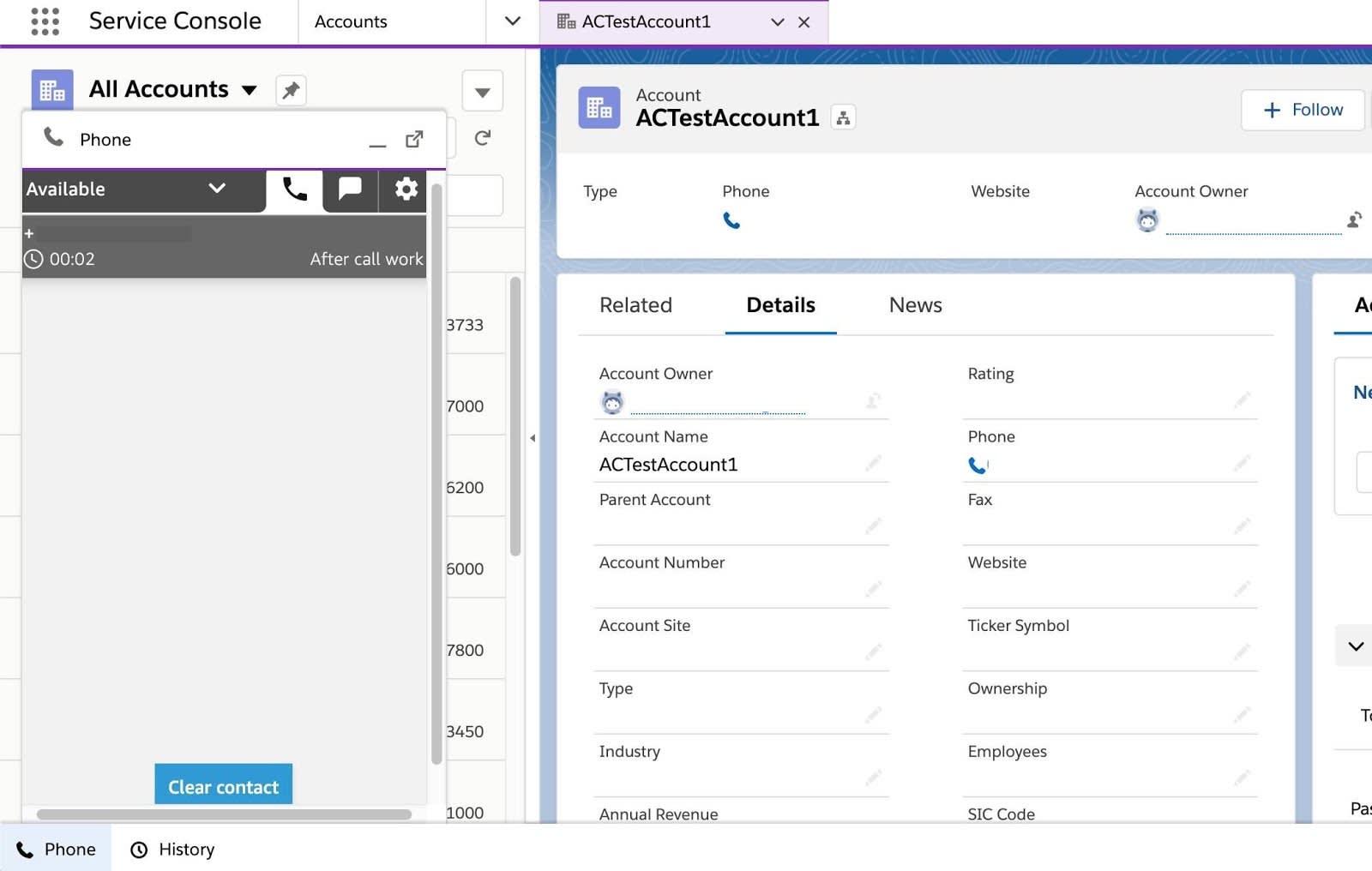Click the softphone horizontal scrollbar
1372x871 pixels.
pyautogui.click(x=224, y=814)
